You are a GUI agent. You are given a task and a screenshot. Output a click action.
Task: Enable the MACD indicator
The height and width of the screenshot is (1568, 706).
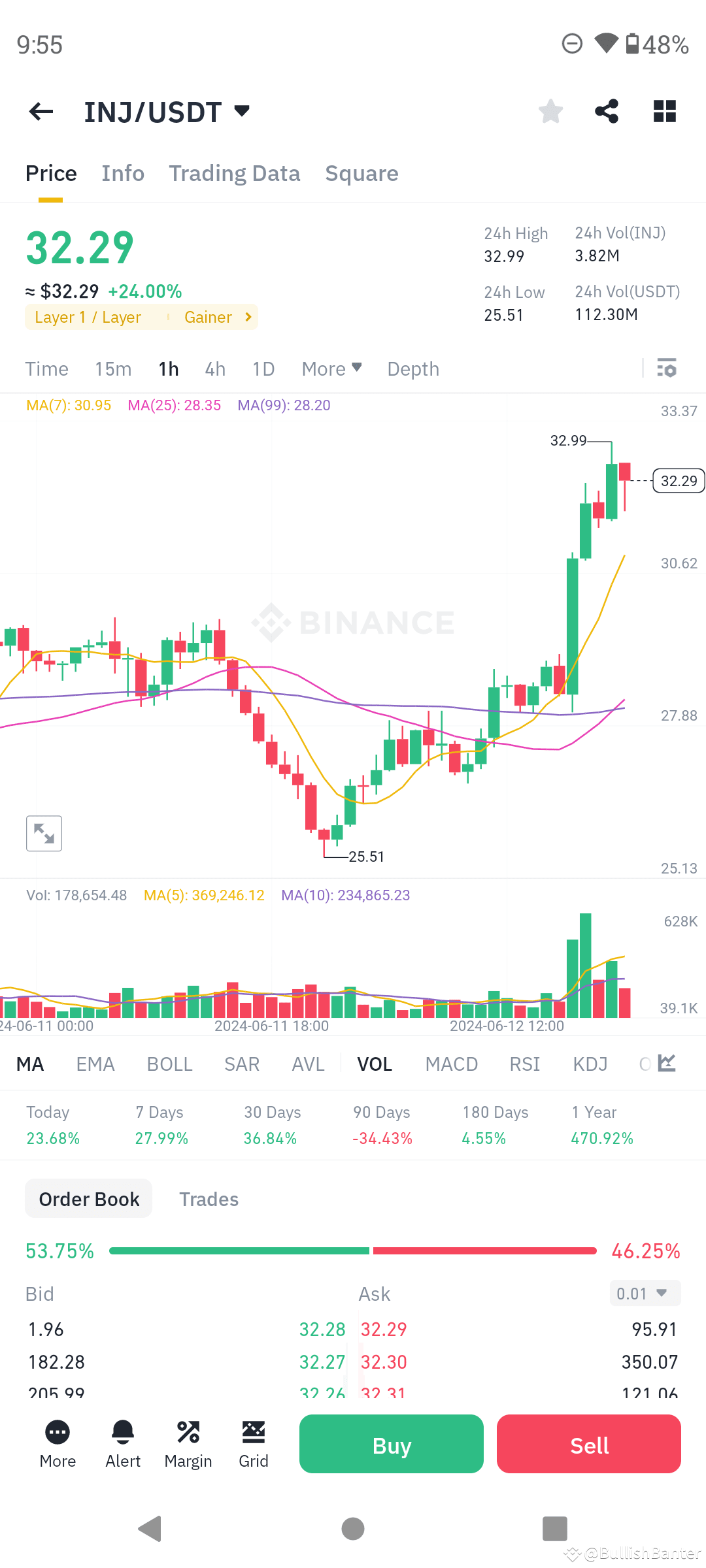coord(451,1064)
